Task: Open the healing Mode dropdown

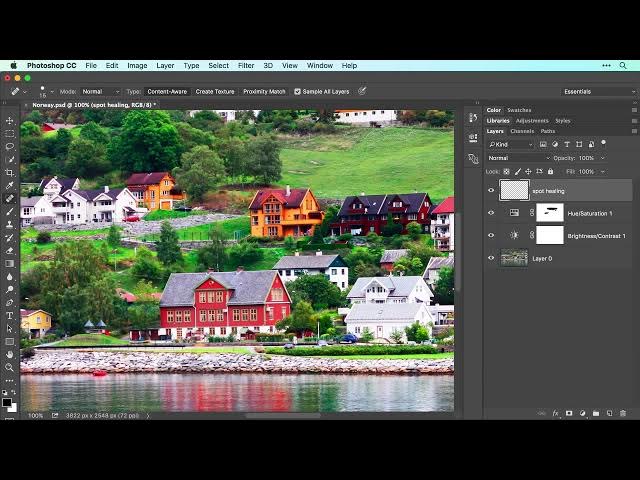Action: pyautogui.click(x=100, y=91)
